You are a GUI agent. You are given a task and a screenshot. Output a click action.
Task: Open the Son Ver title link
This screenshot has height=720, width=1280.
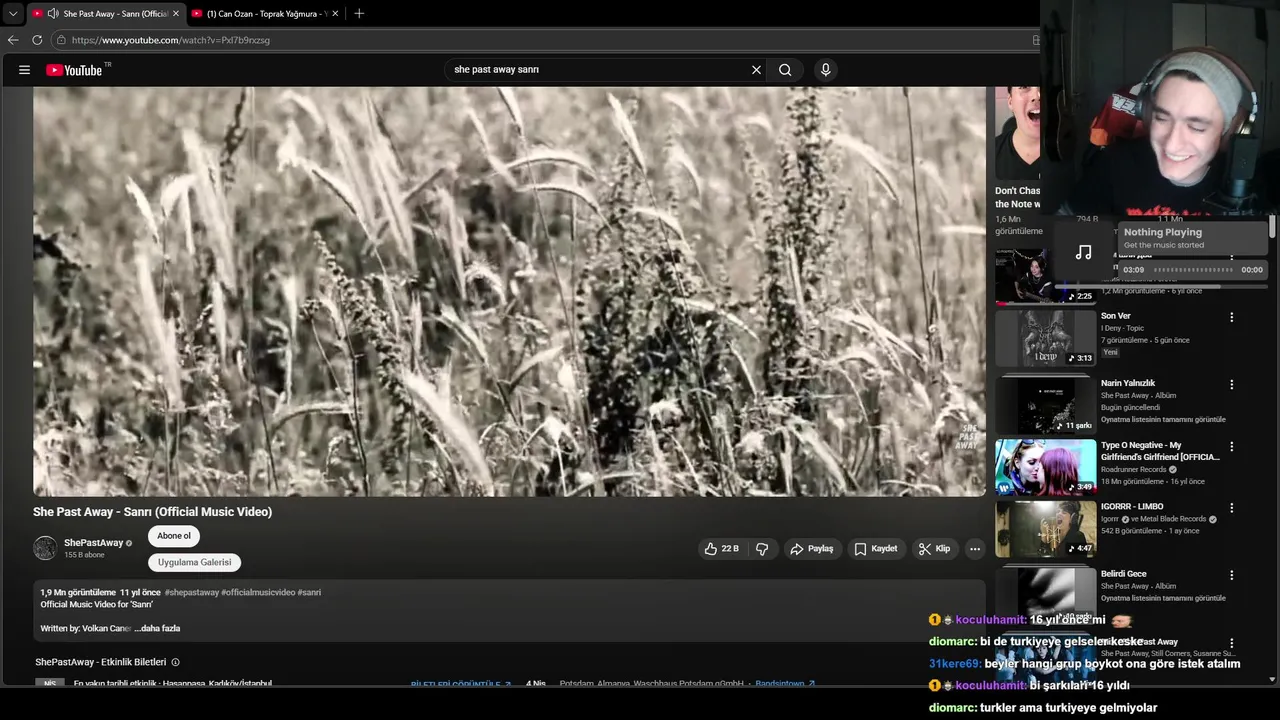[x=1116, y=316]
